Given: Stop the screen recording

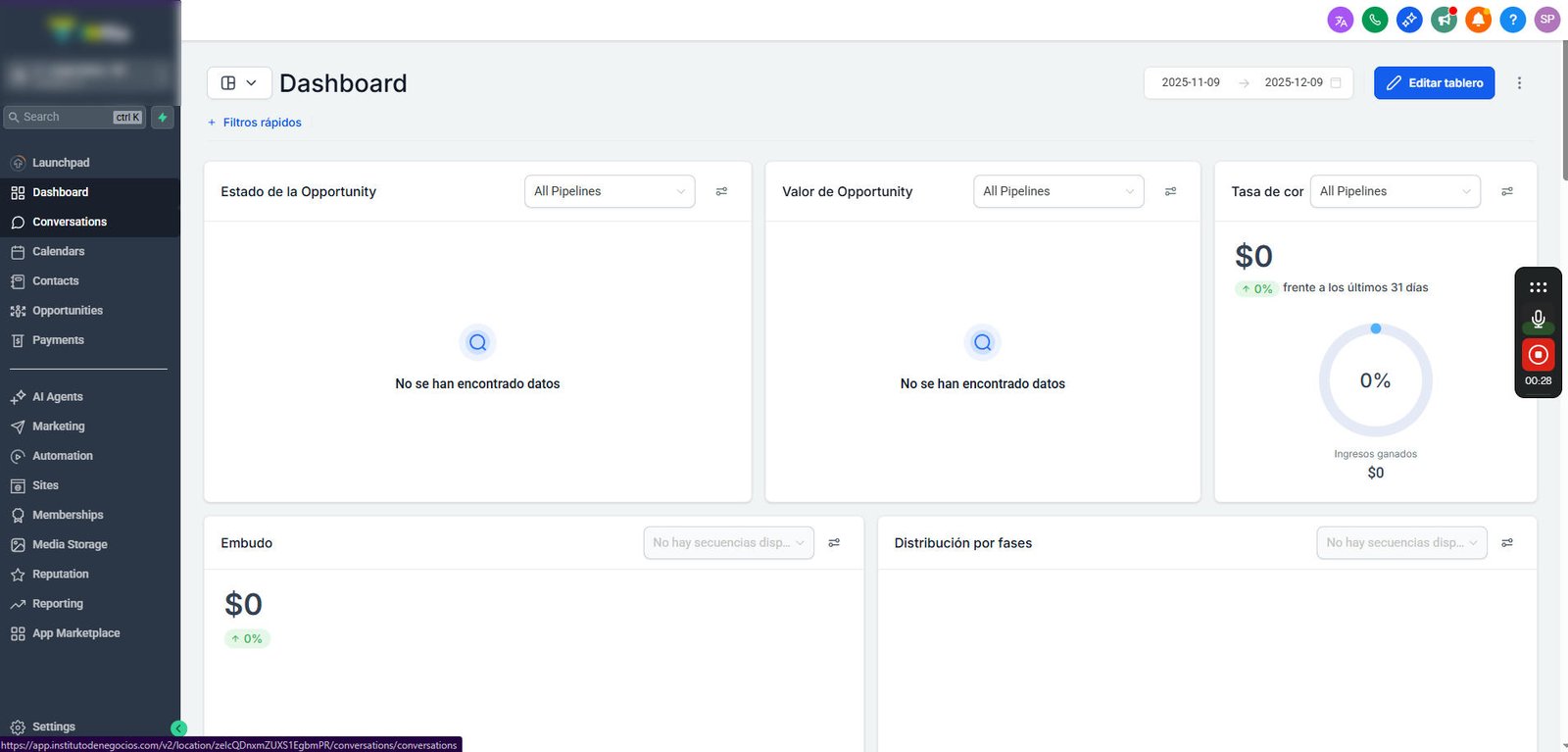Looking at the screenshot, I should (x=1539, y=355).
